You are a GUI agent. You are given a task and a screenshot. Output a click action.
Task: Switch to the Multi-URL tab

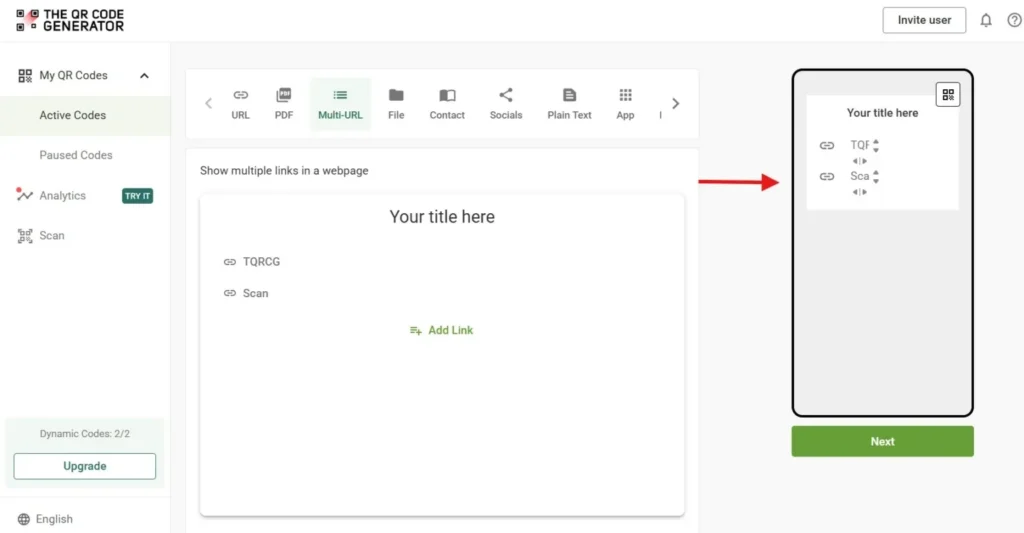click(340, 104)
